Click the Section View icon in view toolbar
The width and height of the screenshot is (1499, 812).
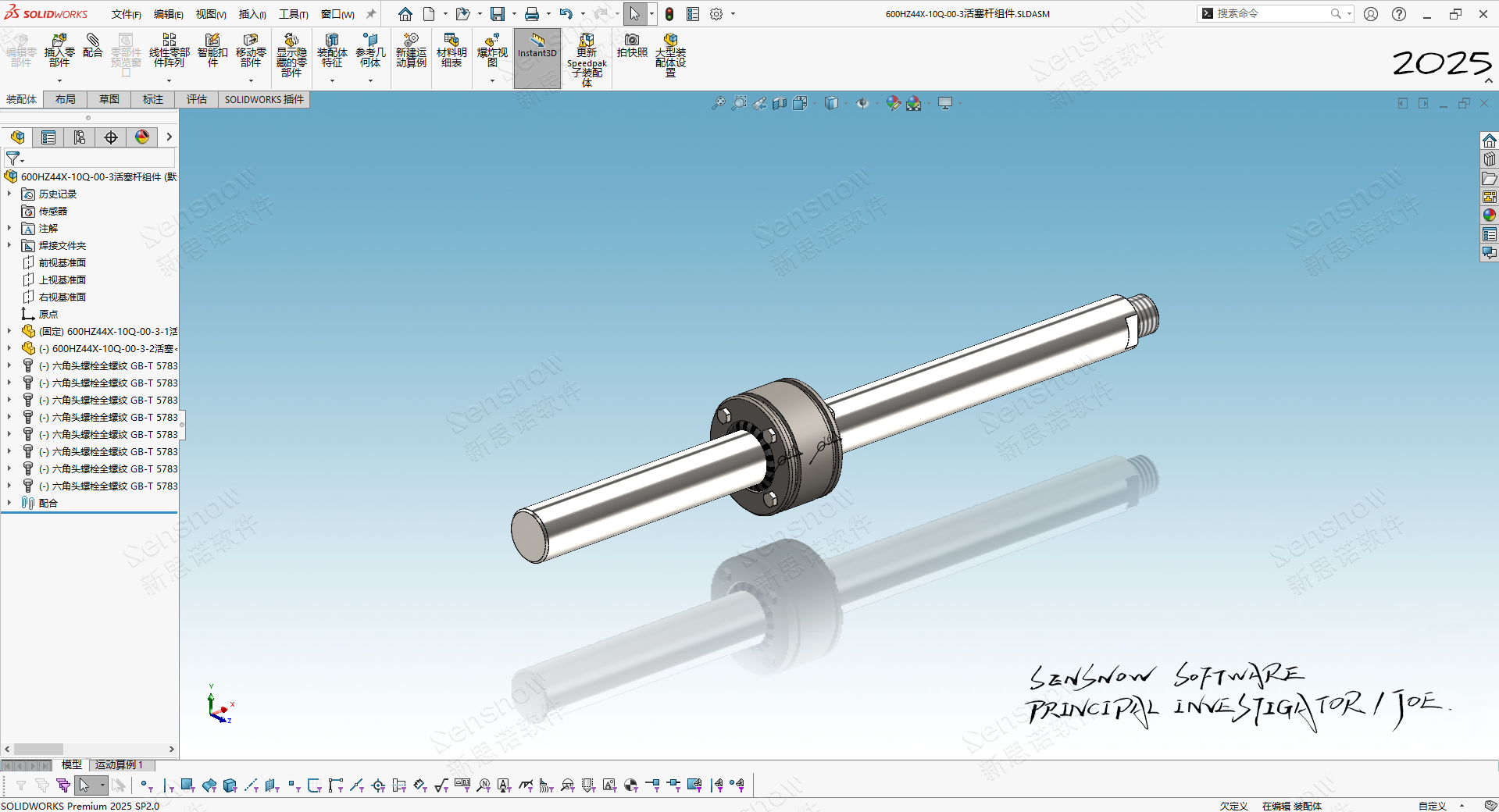click(x=780, y=103)
